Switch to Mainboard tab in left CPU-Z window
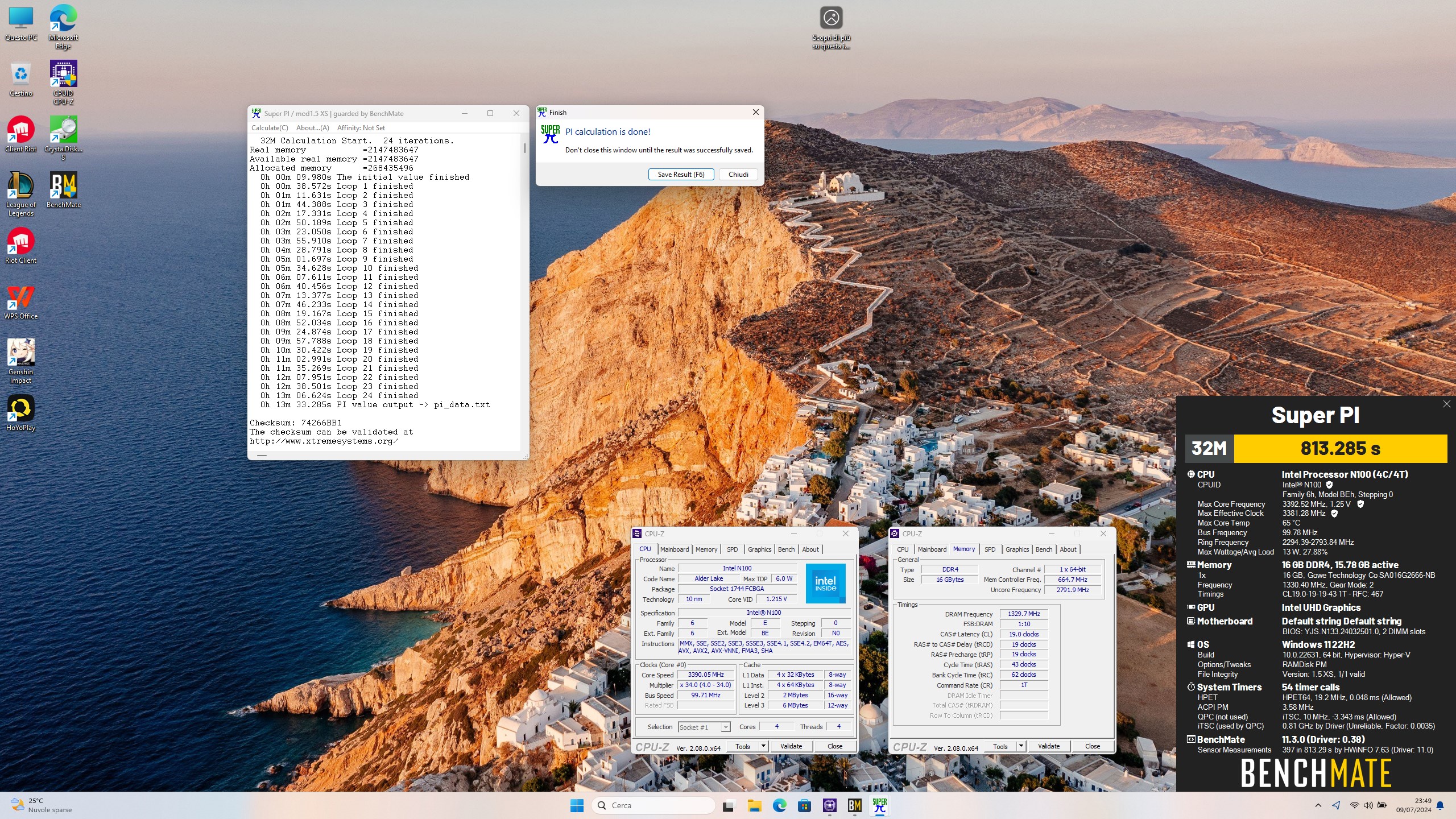The image size is (1456, 819). pos(675,549)
